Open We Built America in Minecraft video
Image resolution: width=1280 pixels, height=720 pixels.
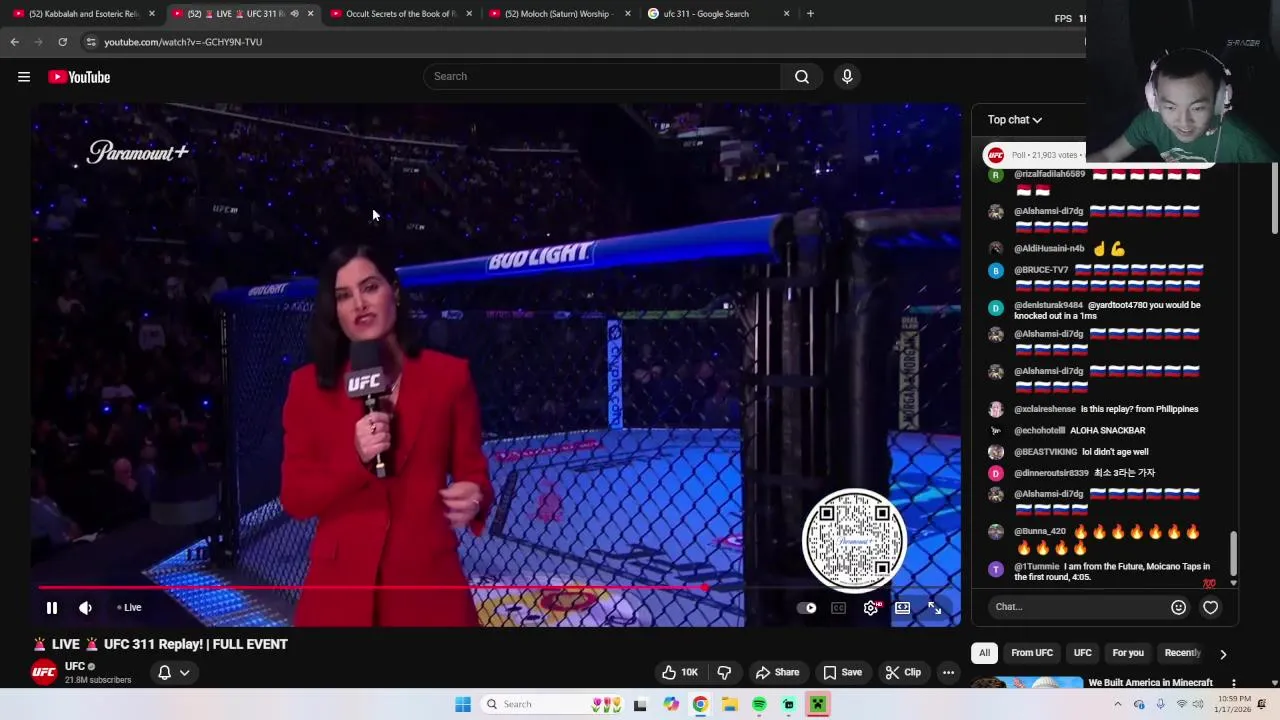(x=1150, y=683)
